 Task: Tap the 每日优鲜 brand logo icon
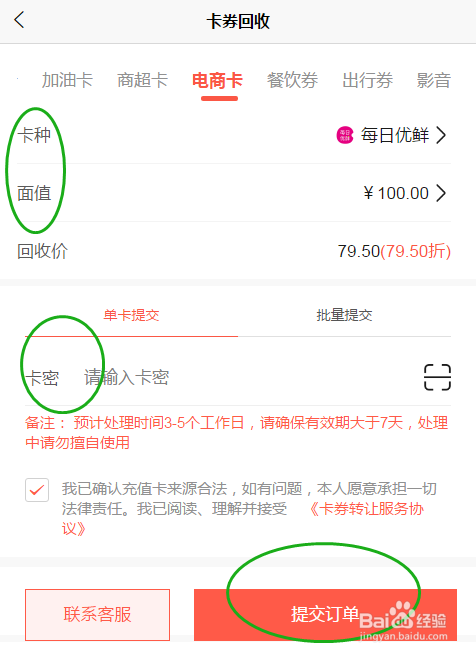coord(345,135)
